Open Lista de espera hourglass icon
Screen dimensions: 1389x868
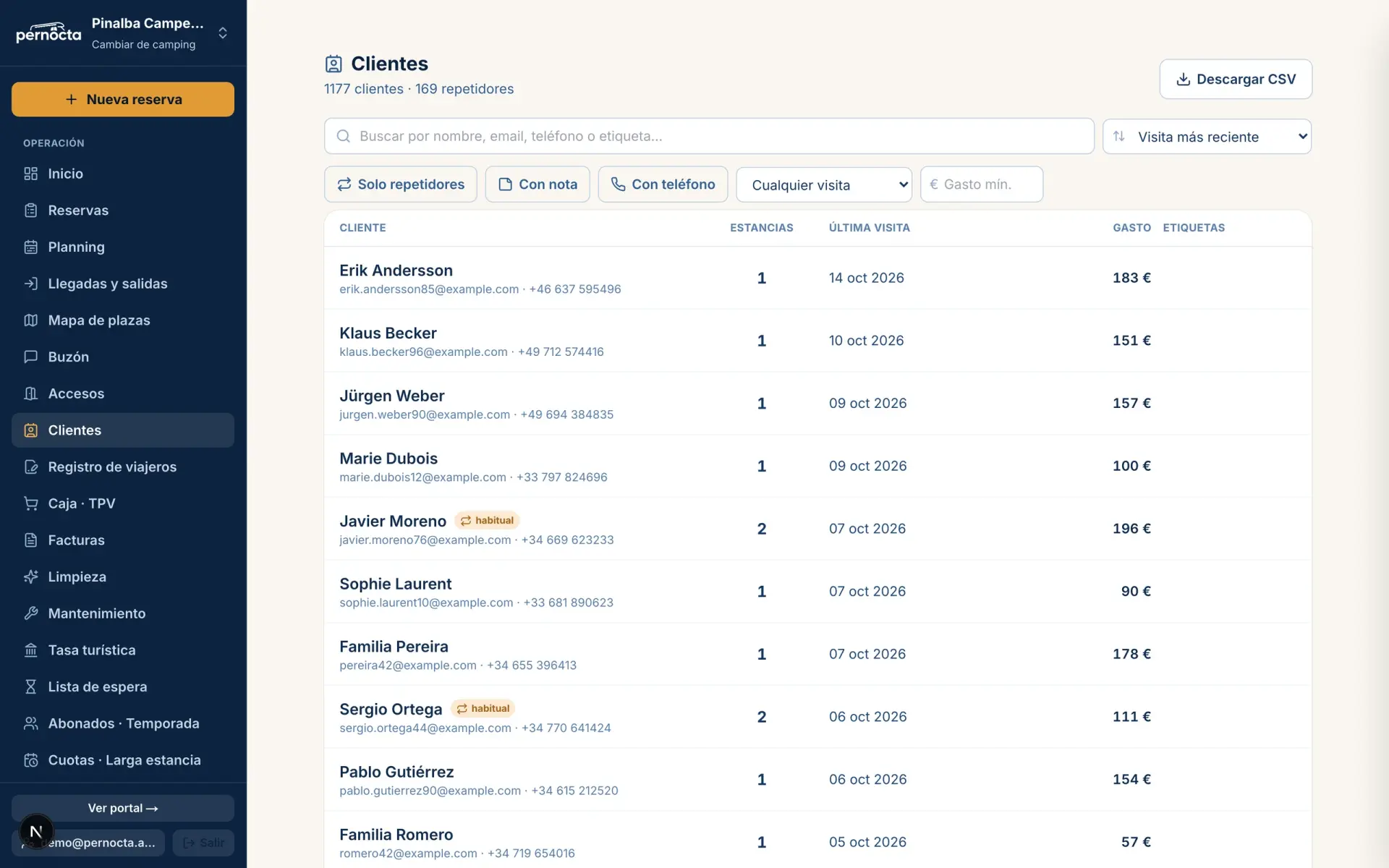tap(30, 687)
